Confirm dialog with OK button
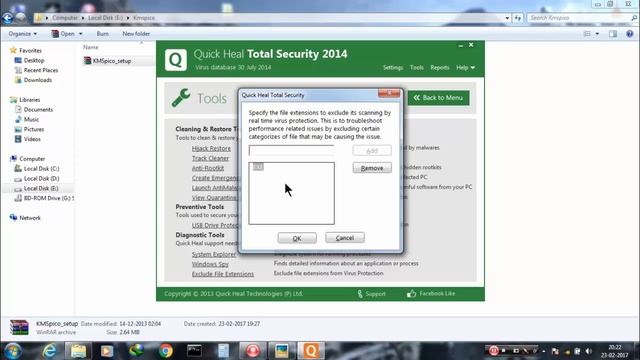 point(297,238)
